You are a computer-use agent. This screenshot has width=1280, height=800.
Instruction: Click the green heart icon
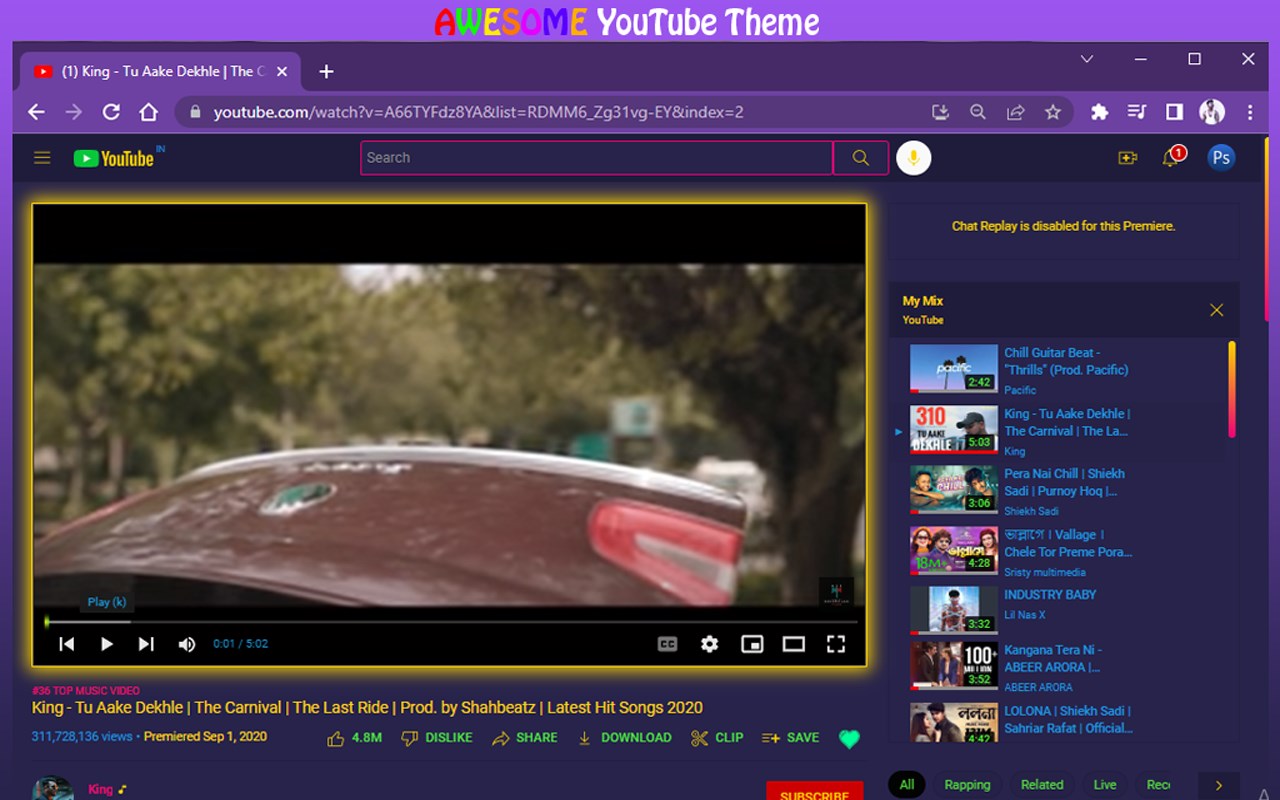pos(849,739)
